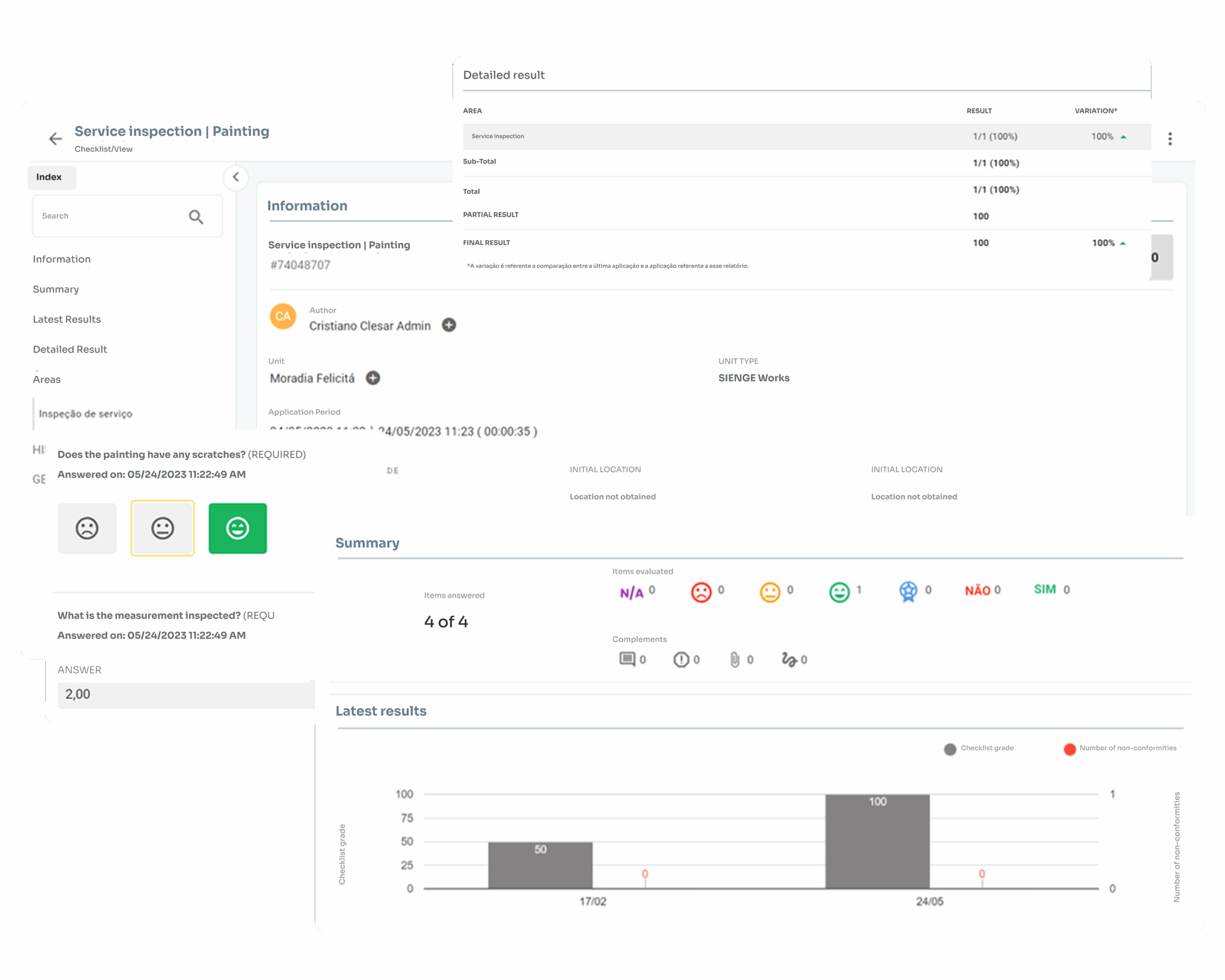This screenshot has width=1225, height=980.
Task: Open the Detailed Result index link
Action: point(70,349)
